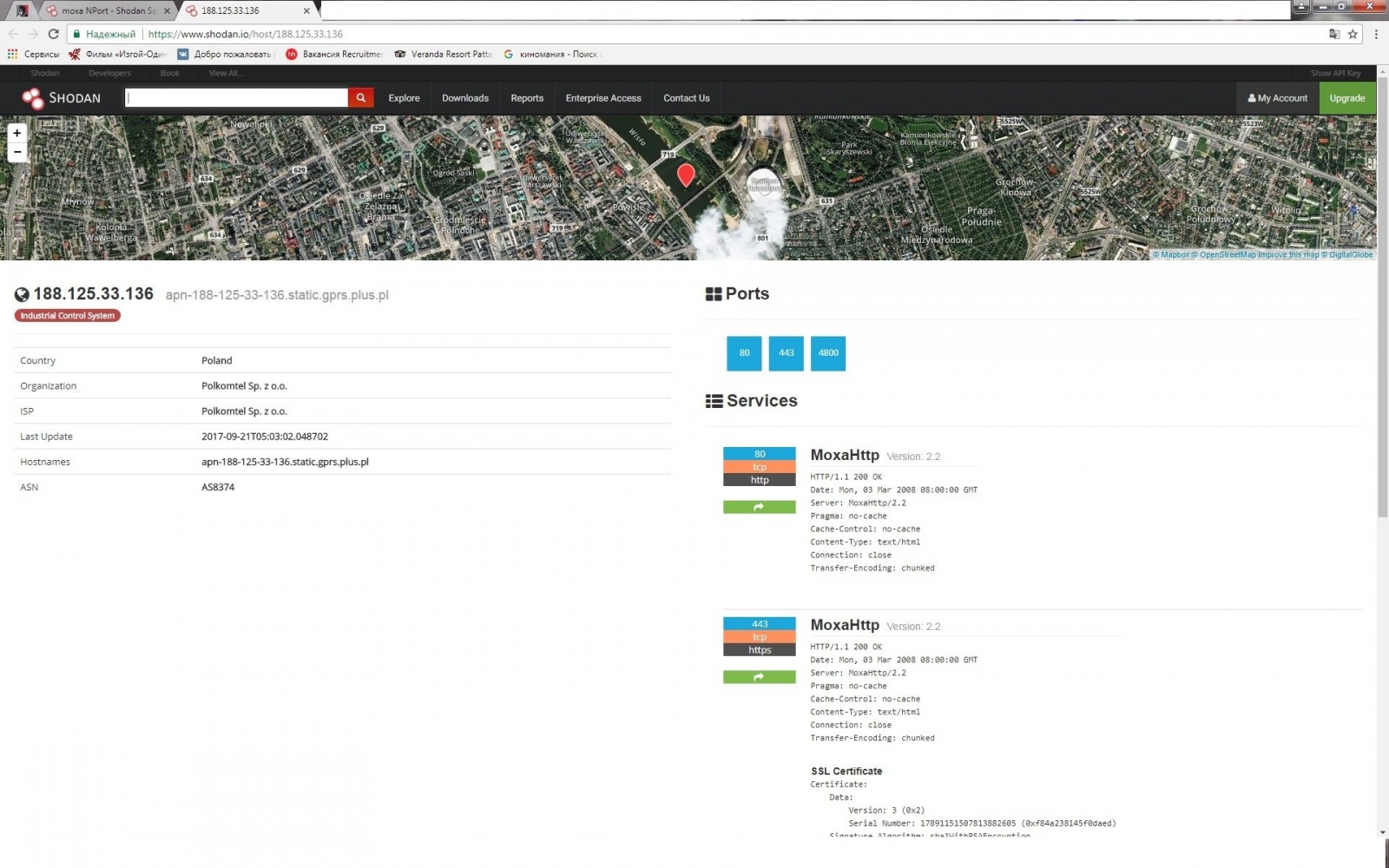Jump to port 4800 details
This screenshot has height=868, width=1389.
click(828, 353)
